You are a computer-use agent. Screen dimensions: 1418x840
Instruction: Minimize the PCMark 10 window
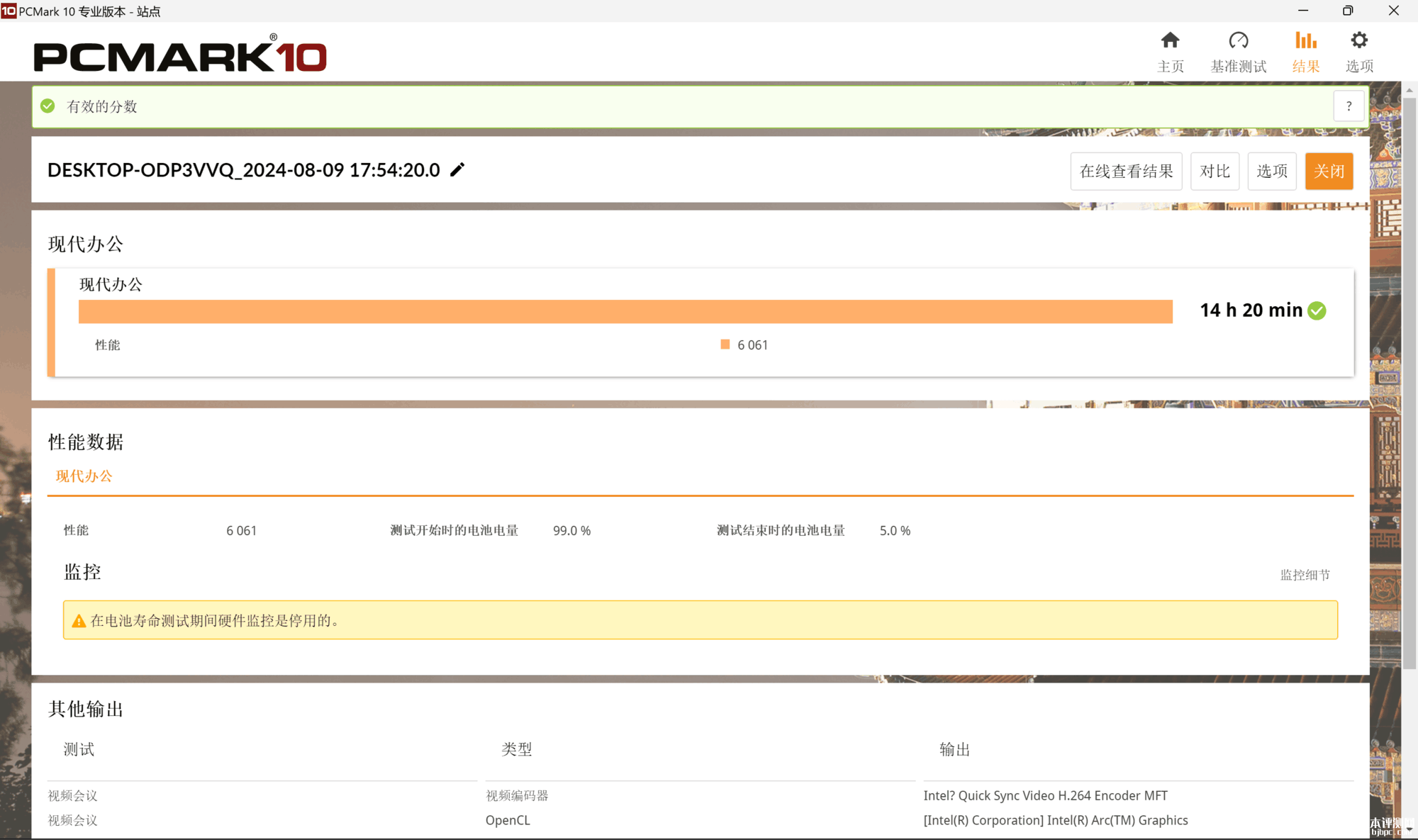coord(1303,11)
